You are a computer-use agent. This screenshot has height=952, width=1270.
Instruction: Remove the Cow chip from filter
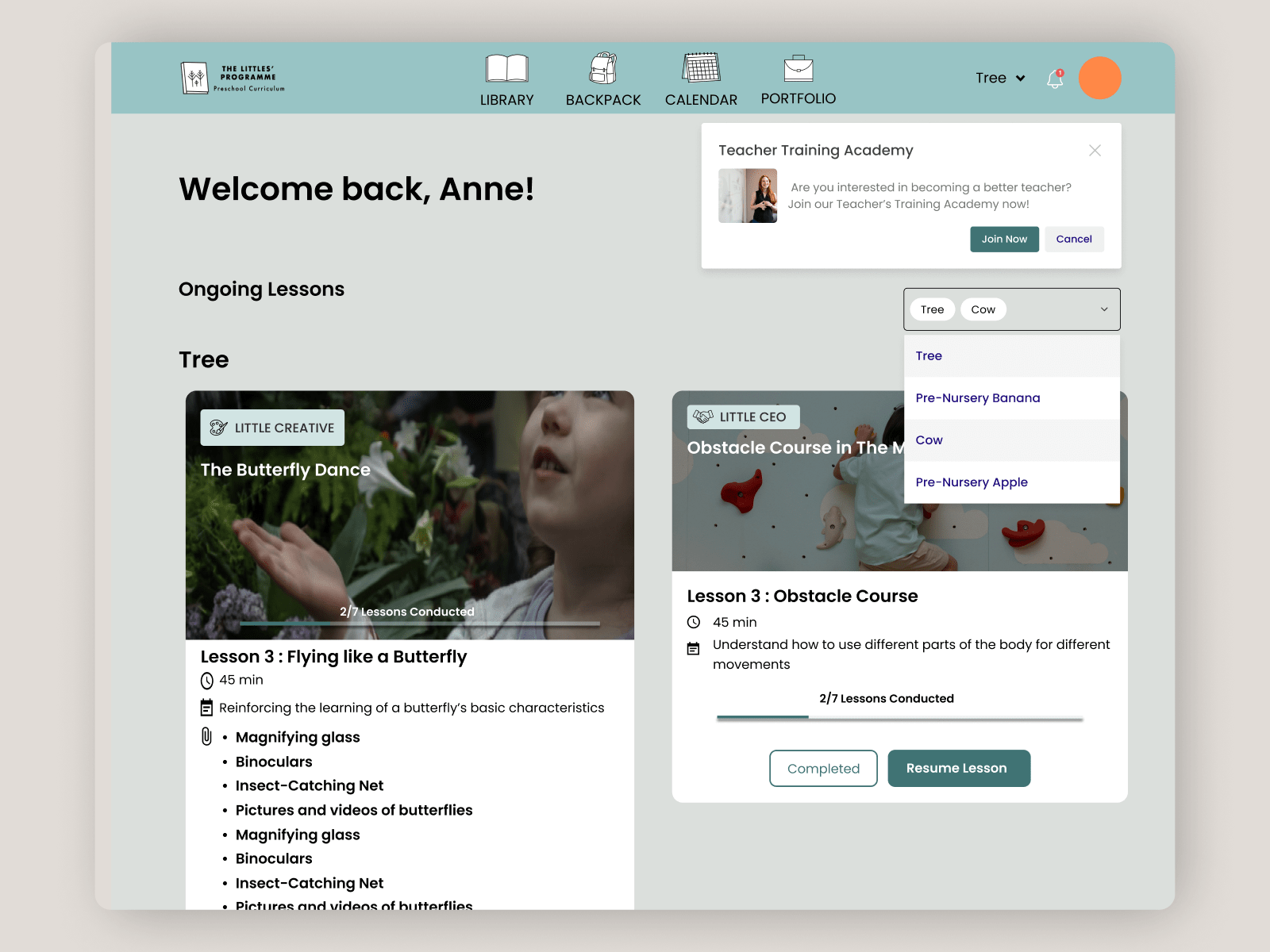(x=983, y=309)
